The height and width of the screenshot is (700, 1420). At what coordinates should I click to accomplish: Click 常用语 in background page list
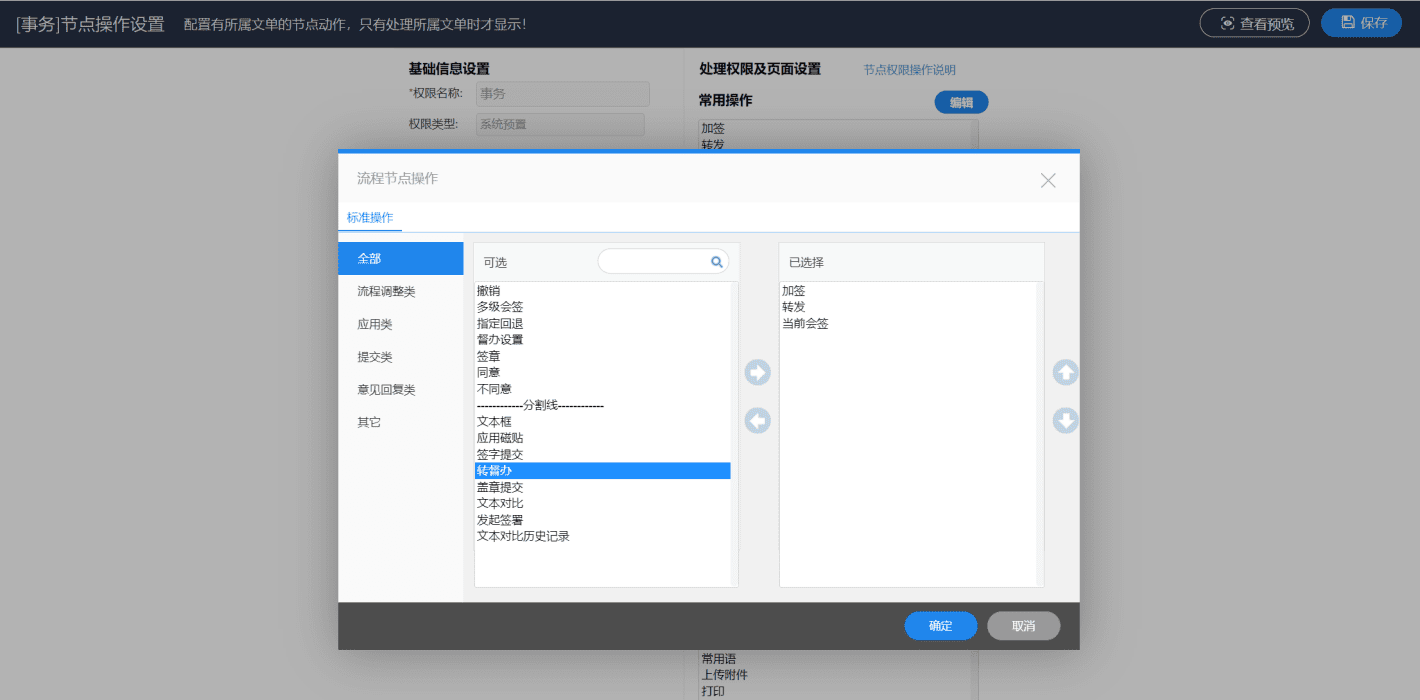click(x=719, y=659)
